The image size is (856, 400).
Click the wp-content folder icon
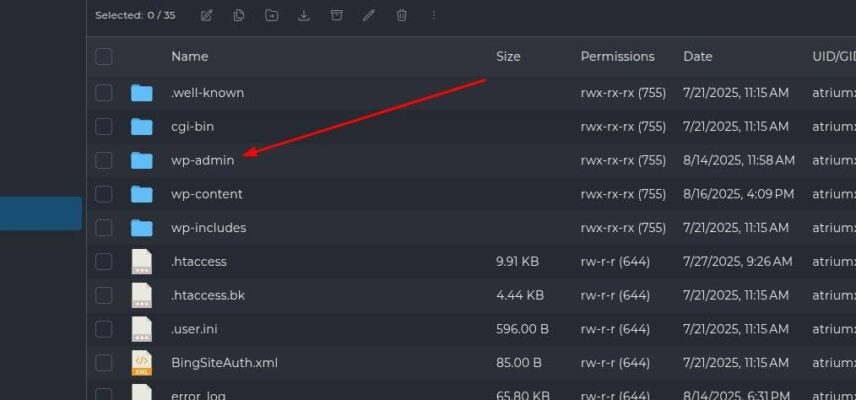(x=141, y=194)
